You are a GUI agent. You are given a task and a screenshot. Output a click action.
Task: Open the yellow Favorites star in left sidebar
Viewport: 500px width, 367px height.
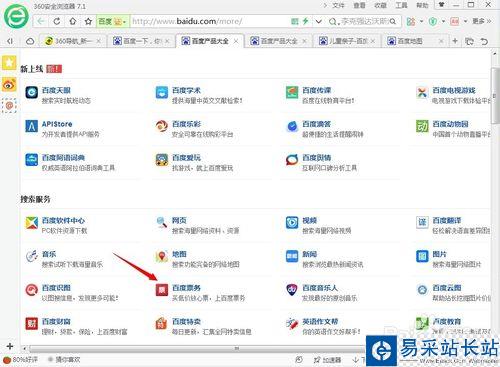[9, 62]
